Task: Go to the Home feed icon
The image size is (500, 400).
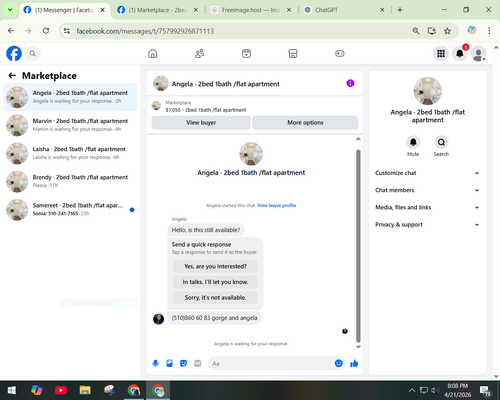Action: pyautogui.click(x=153, y=53)
